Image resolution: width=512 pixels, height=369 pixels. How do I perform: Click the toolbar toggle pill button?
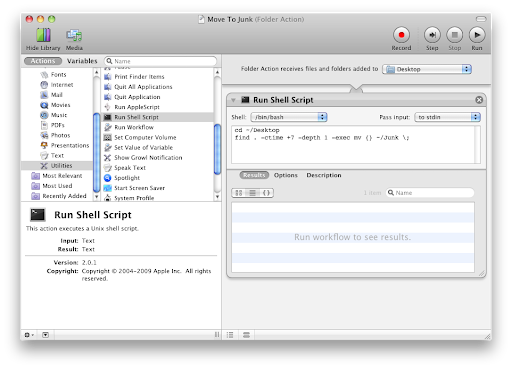481,19
